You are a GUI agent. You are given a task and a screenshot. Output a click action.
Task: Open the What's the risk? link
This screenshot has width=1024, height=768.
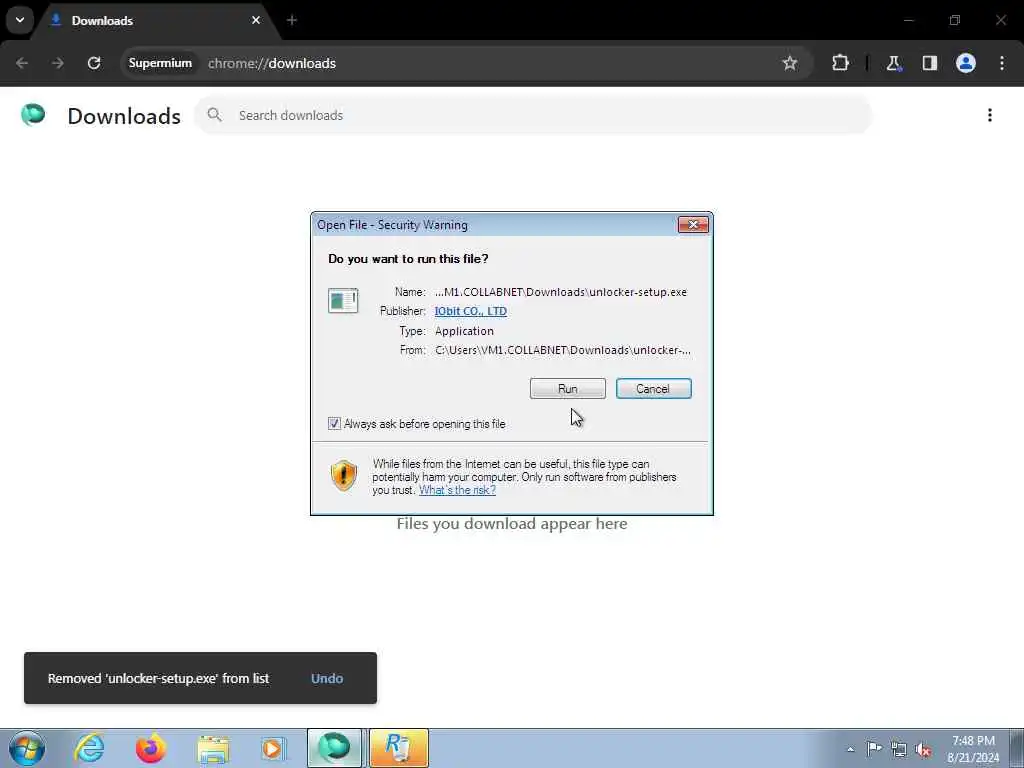(457, 490)
